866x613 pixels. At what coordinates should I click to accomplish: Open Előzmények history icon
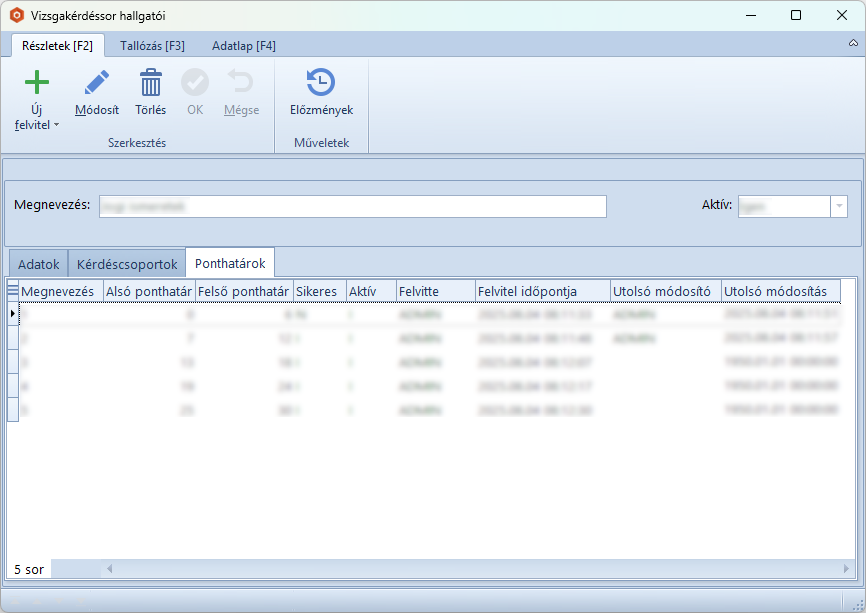pyautogui.click(x=321, y=83)
